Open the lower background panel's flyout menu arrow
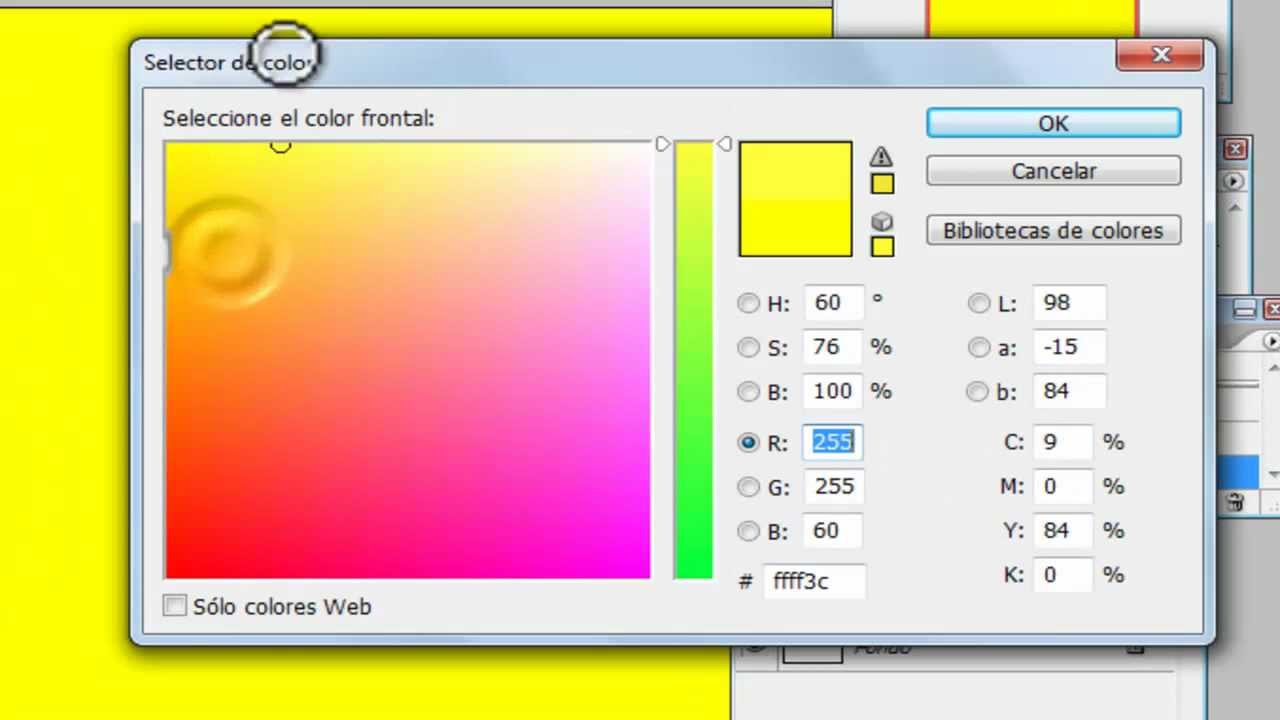 click(1271, 341)
